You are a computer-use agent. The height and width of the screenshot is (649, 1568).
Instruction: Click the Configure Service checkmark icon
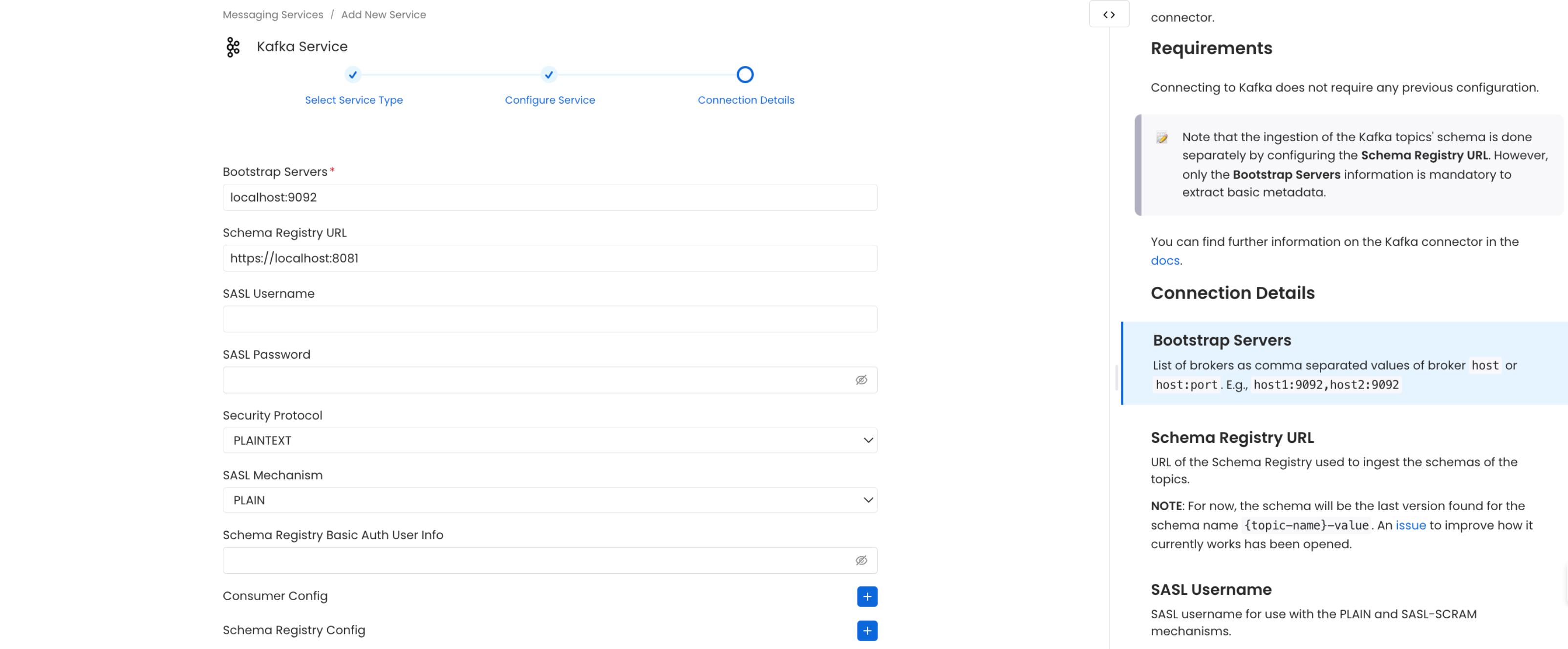pyautogui.click(x=550, y=74)
